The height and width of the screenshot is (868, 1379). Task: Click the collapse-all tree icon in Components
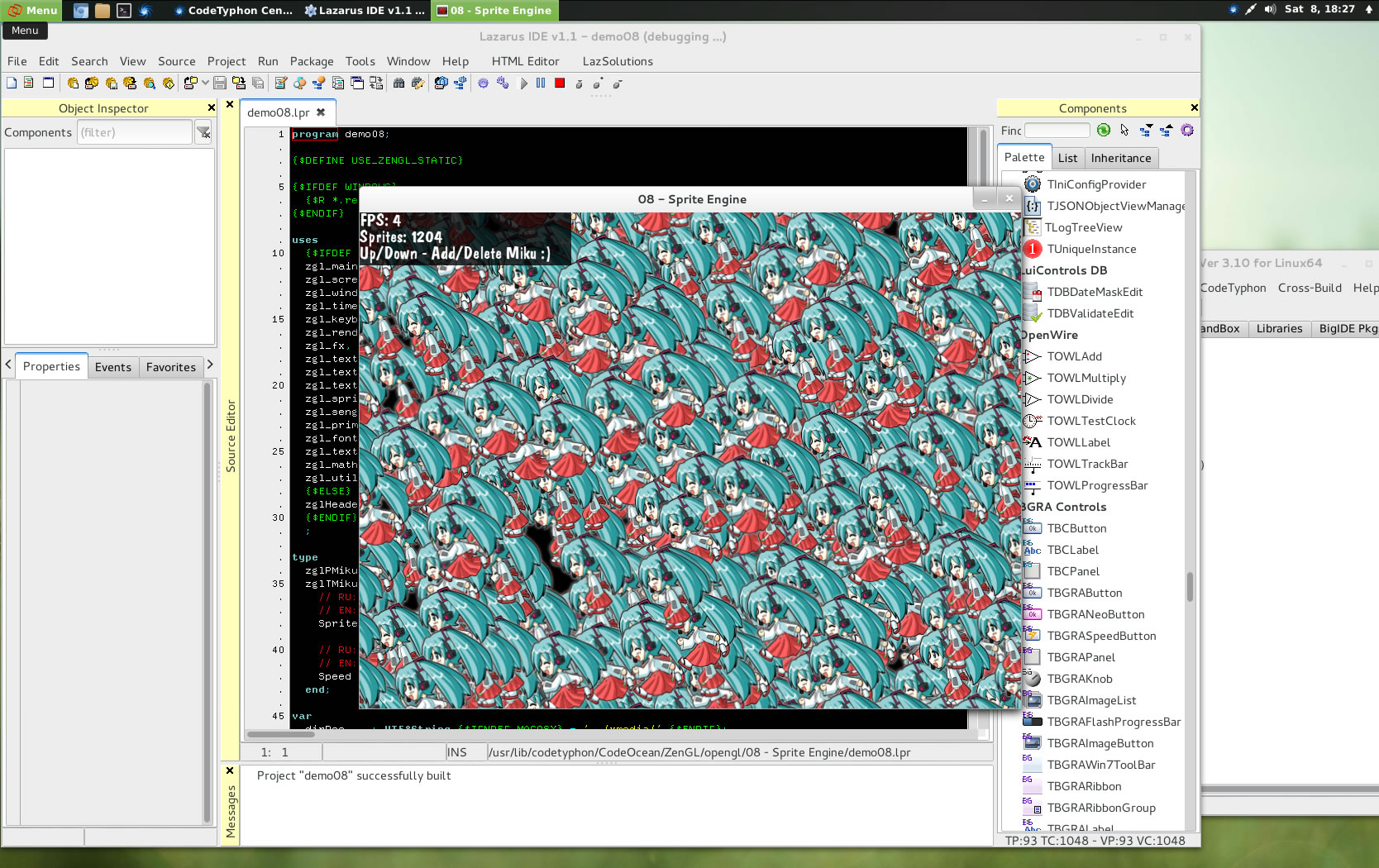click(x=1166, y=130)
